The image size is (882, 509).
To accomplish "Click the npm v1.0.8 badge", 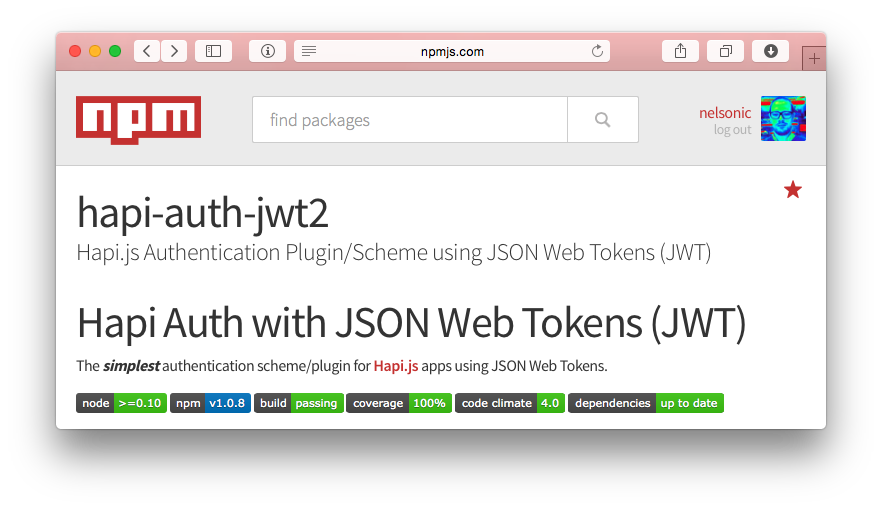I will (x=210, y=403).
